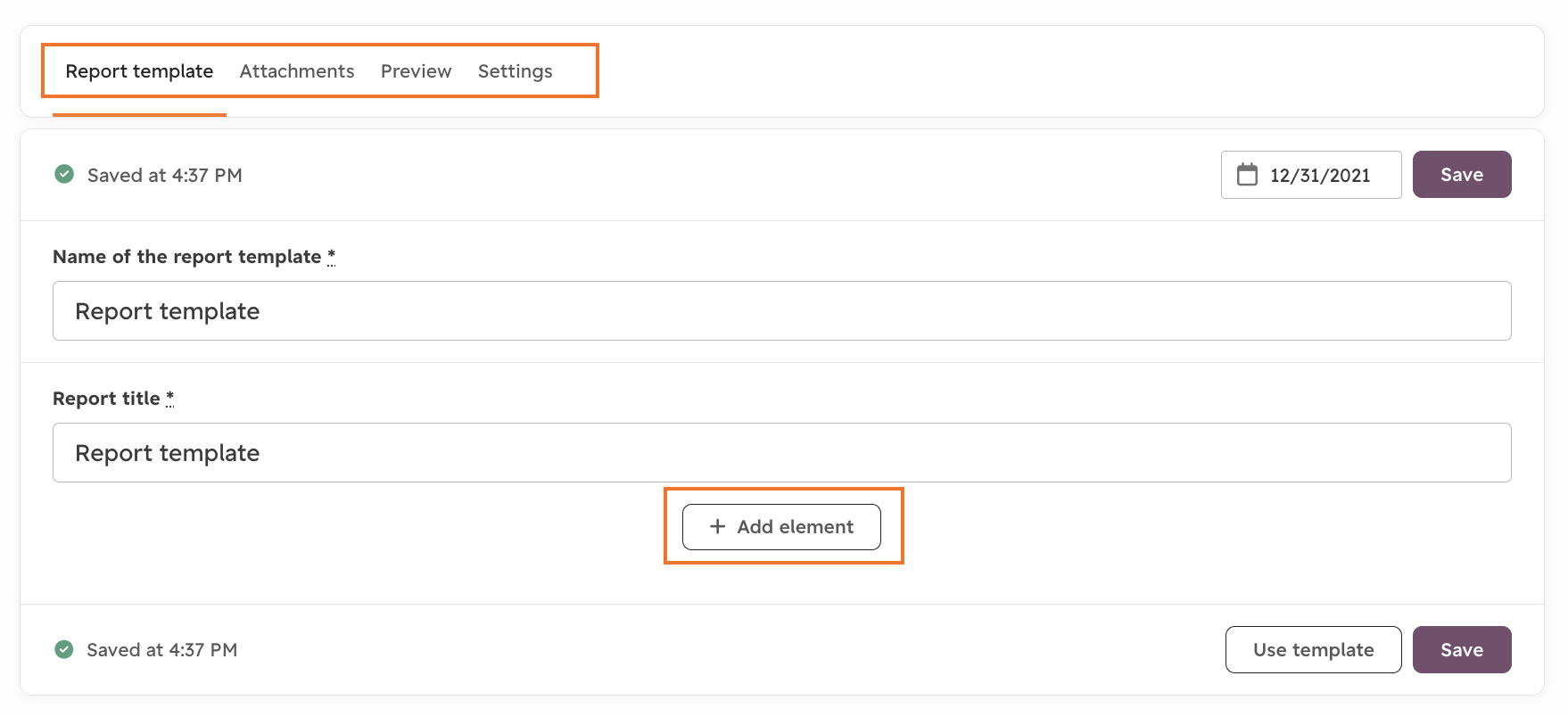This screenshot has width=1568, height=717.
Task: Click the Add element button
Action: (x=781, y=527)
